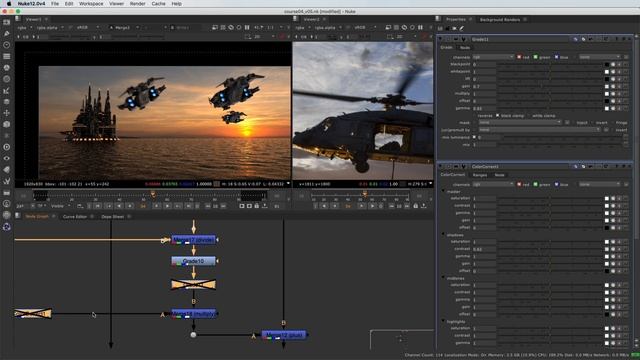The image size is (640, 360).
Task: Collapse the midtones section in ColorCorrect1
Action: (x=444, y=278)
